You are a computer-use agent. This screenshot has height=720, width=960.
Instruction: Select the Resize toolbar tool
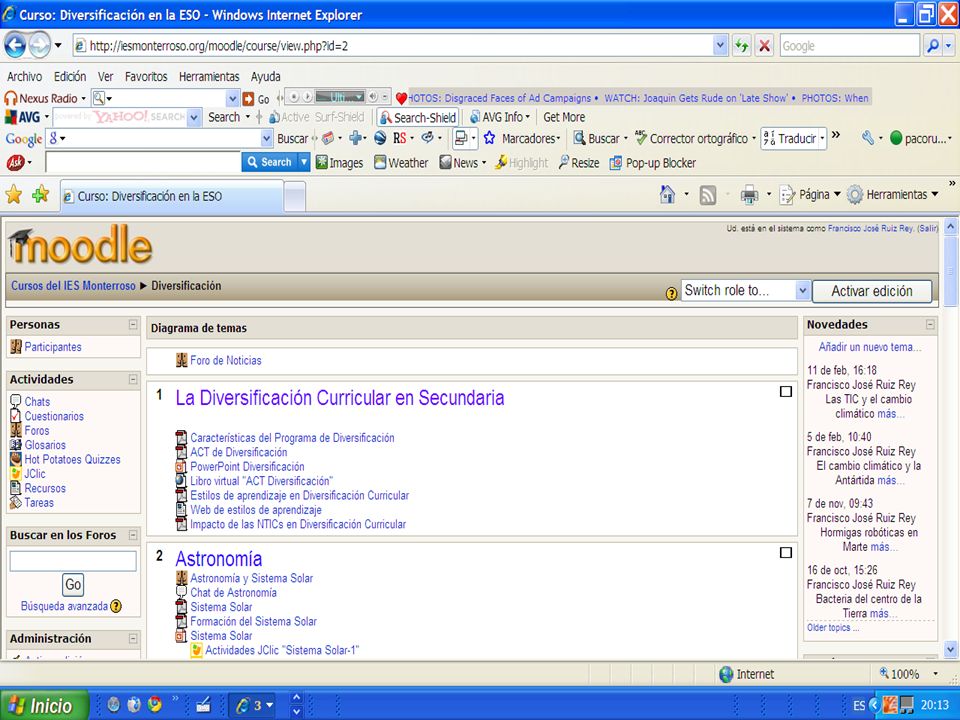[579, 163]
